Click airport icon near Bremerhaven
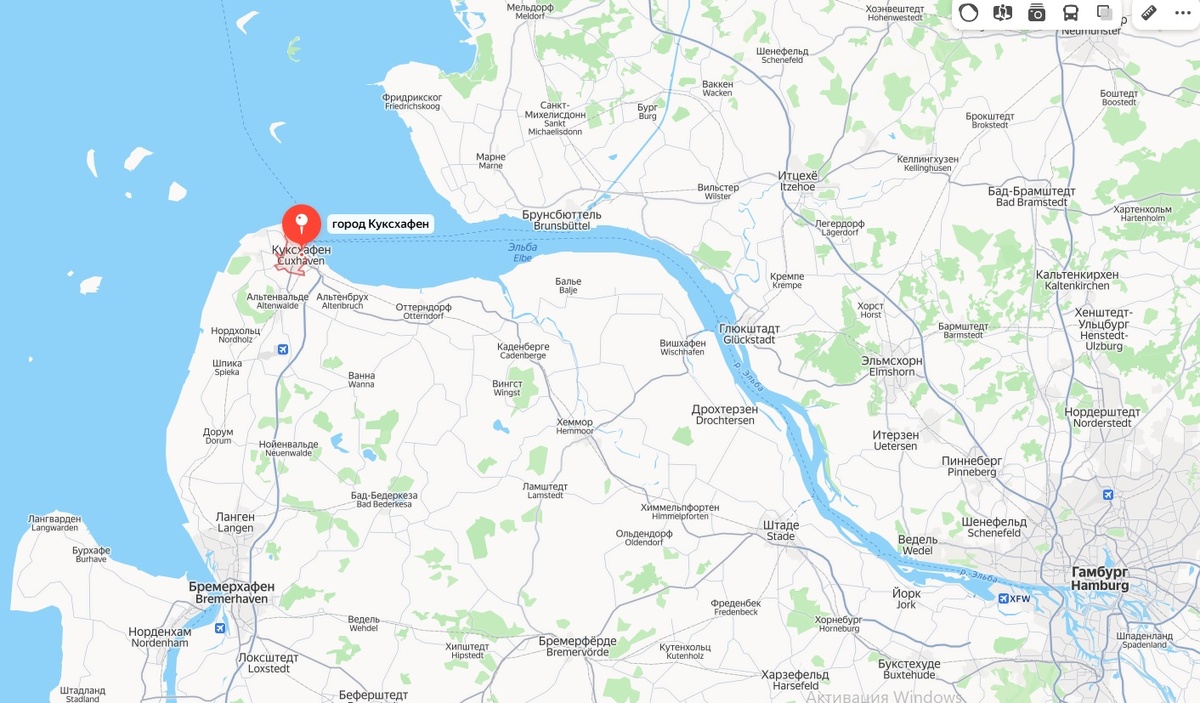 click(x=220, y=628)
